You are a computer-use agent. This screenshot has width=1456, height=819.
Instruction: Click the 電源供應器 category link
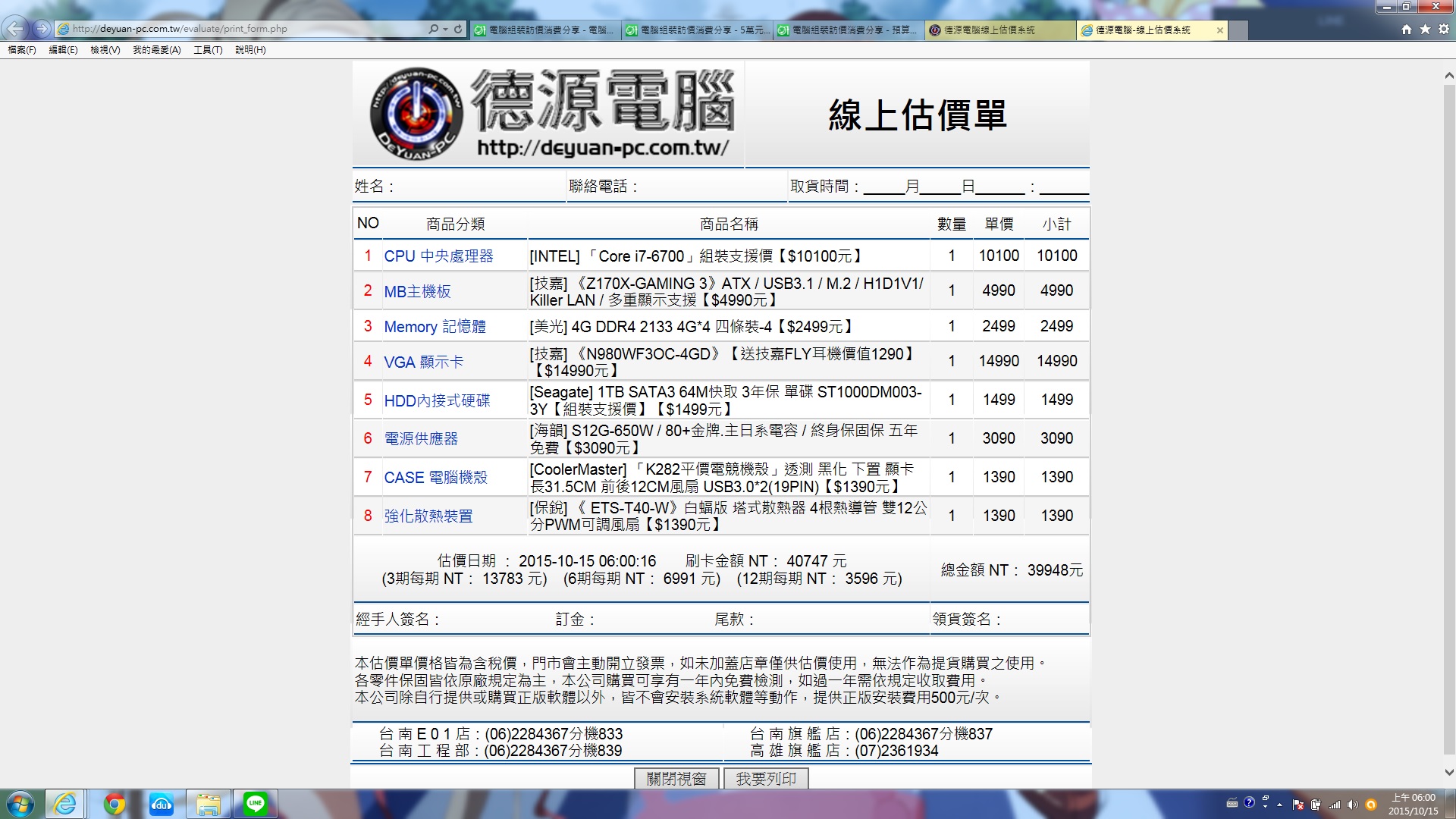pyautogui.click(x=421, y=438)
